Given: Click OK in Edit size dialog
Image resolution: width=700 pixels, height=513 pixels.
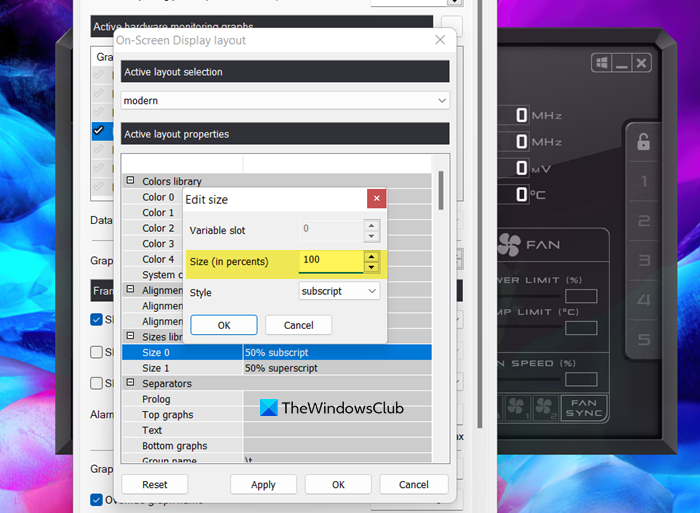Looking at the screenshot, I should click(224, 325).
